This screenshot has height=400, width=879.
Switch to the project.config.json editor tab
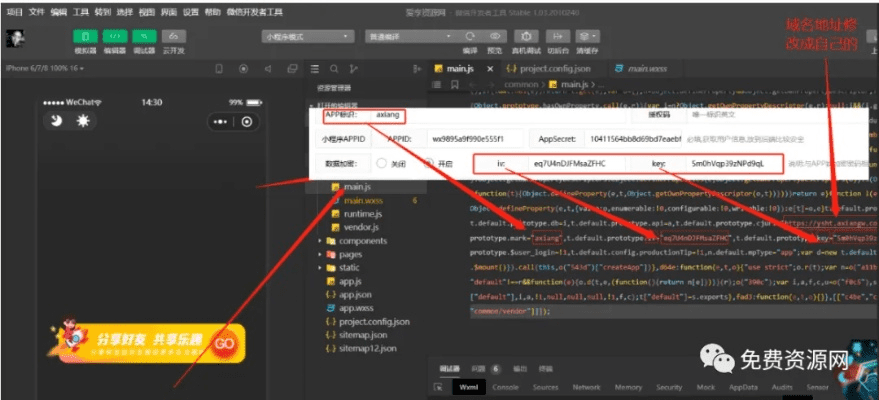point(549,70)
